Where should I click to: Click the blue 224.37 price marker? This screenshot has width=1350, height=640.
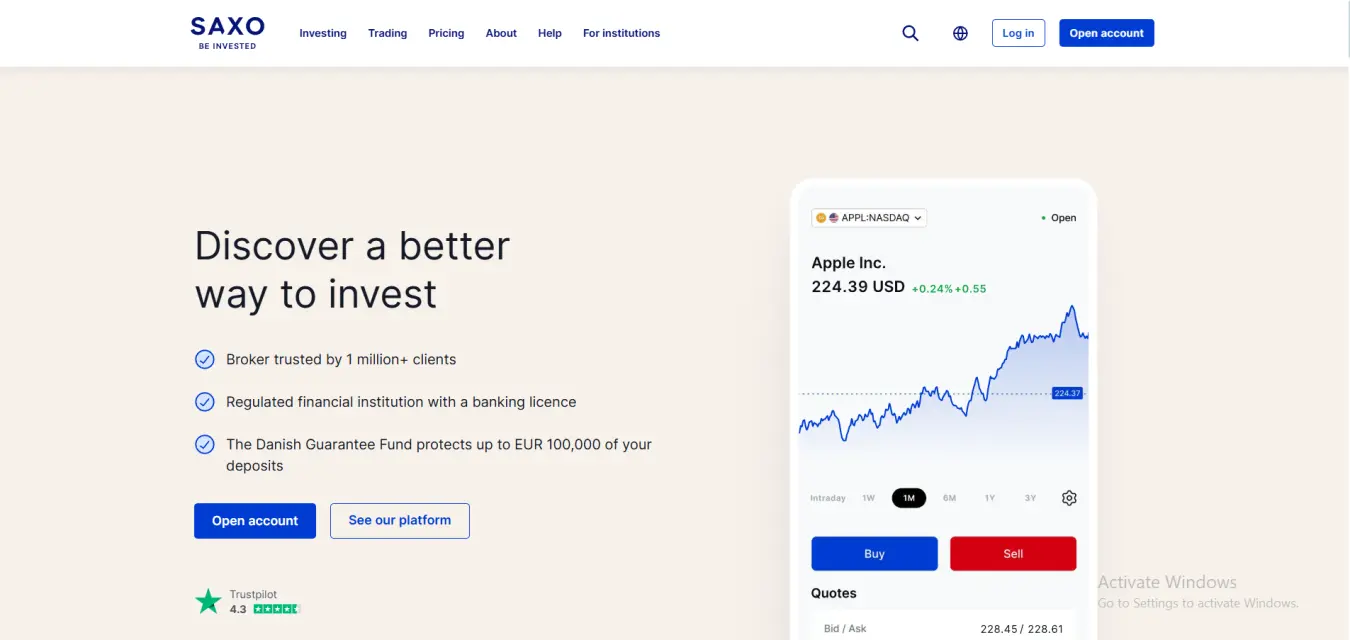click(x=1067, y=393)
